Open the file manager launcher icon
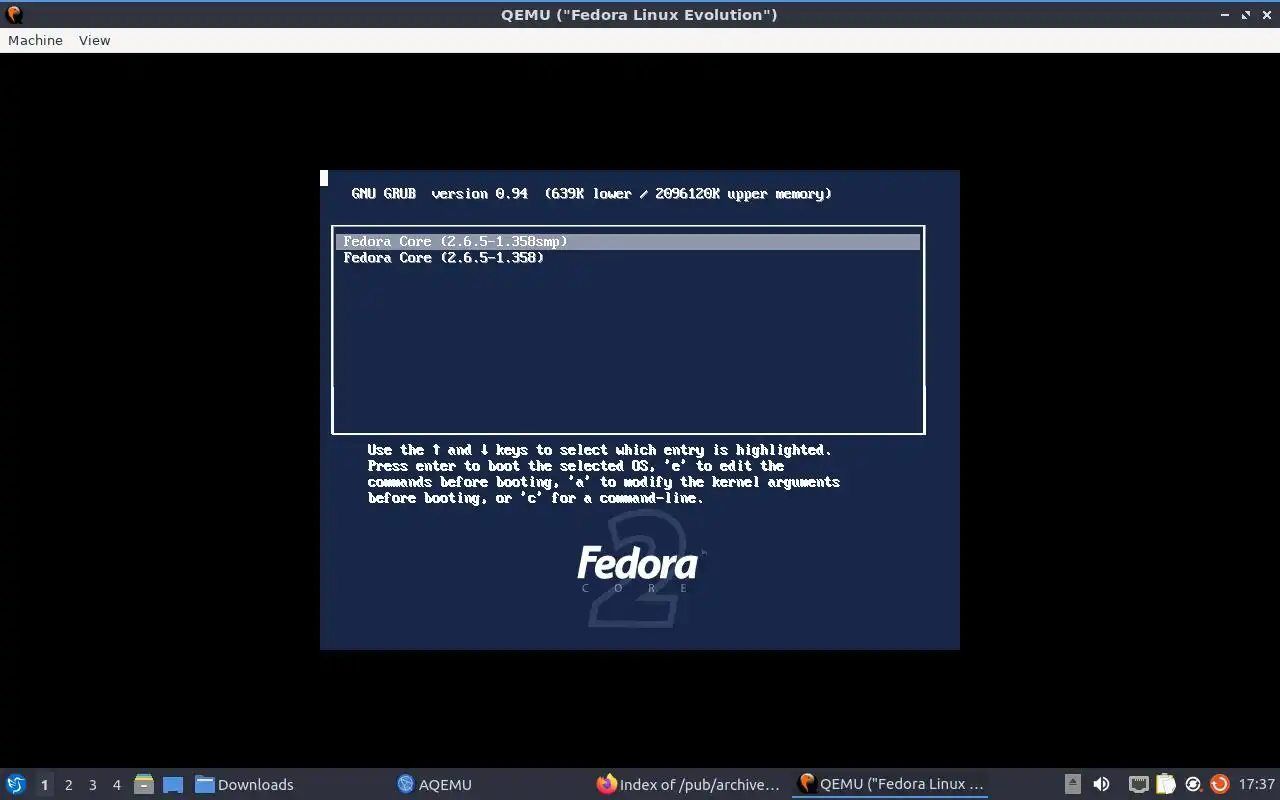The image size is (1280, 800). (144, 784)
